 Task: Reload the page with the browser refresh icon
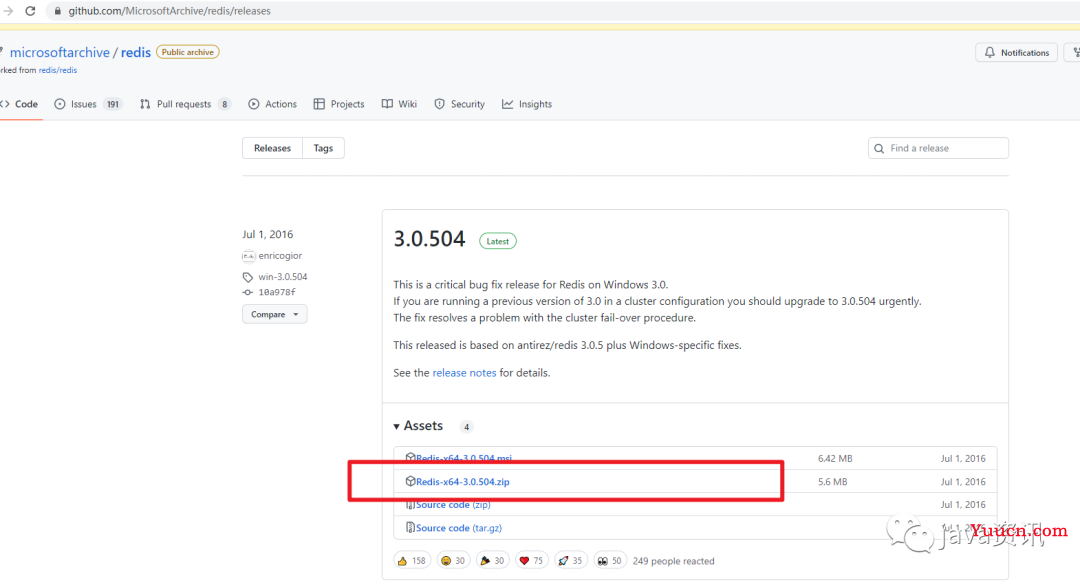pyautogui.click(x=30, y=11)
